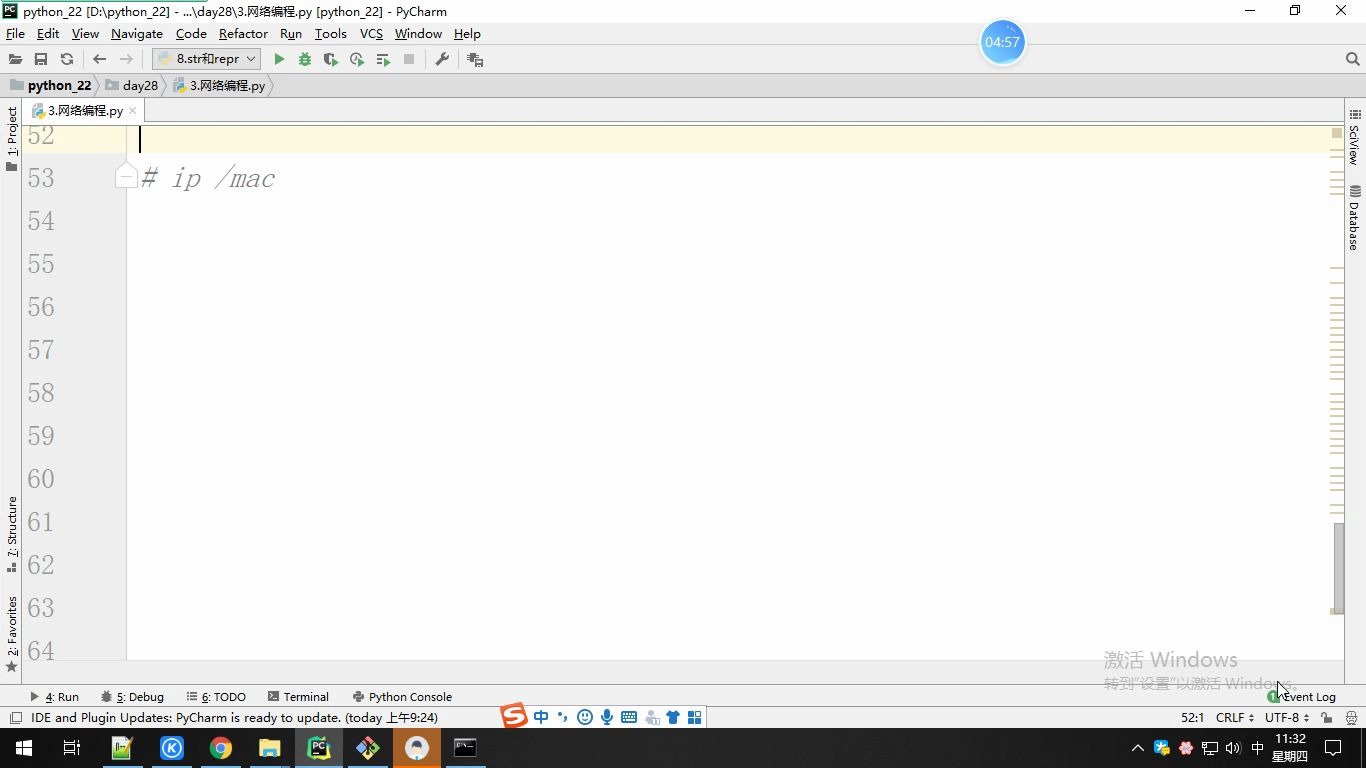The height and width of the screenshot is (768, 1366).
Task: Click 3.网络编程.py in the breadcrumb bar
Action: pyautogui.click(x=219, y=85)
